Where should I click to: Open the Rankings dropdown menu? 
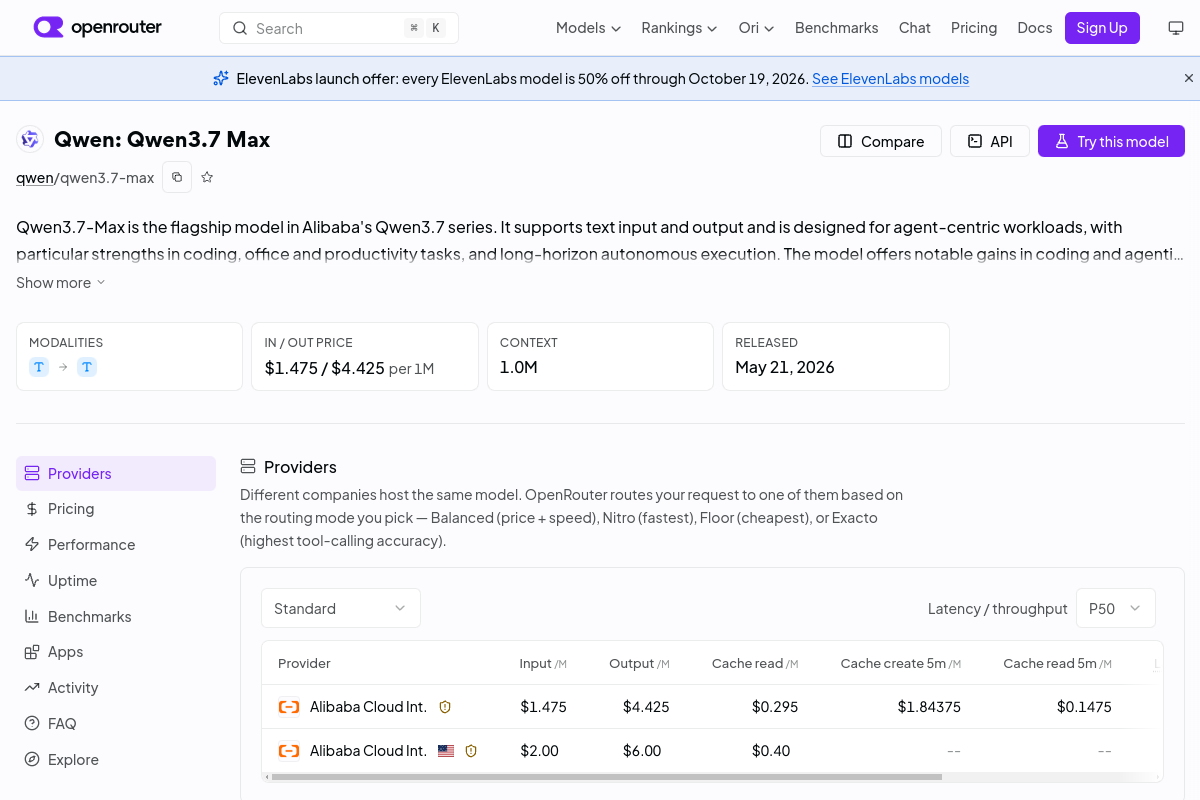[x=679, y=28]
